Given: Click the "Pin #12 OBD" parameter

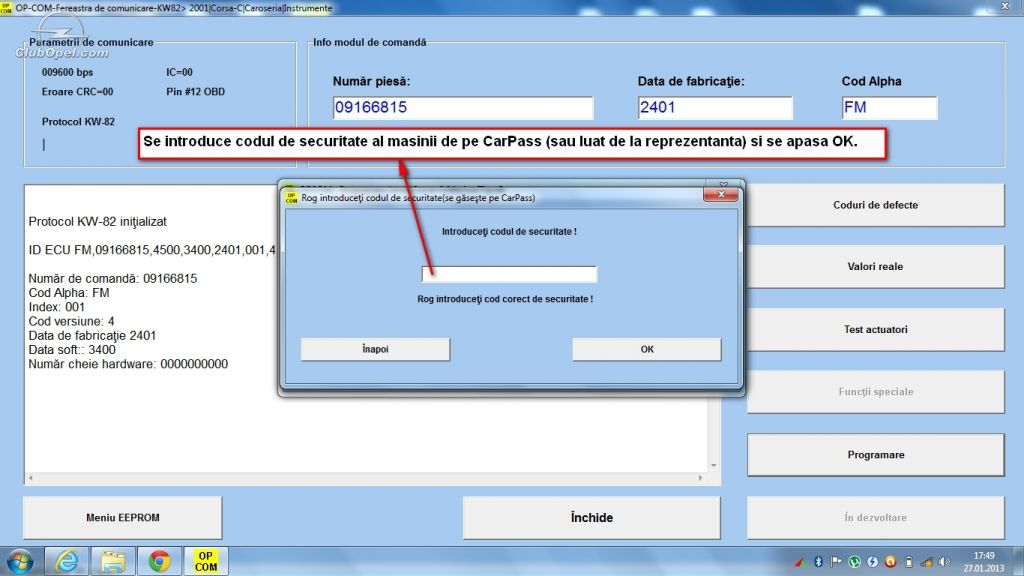Looking at the screenshot, I should (195, 92).
